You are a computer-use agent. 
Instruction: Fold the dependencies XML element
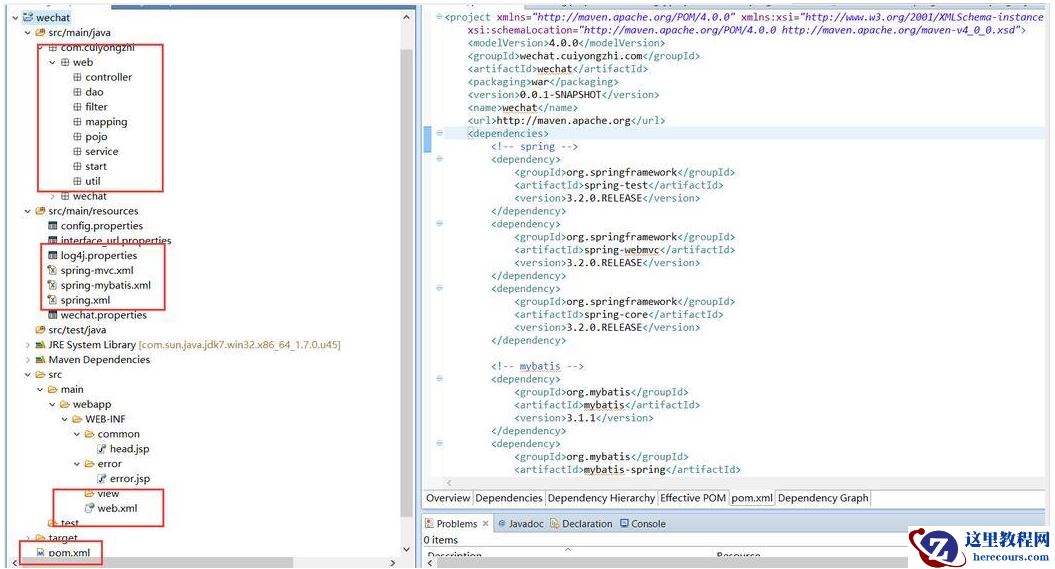point(439,133)
